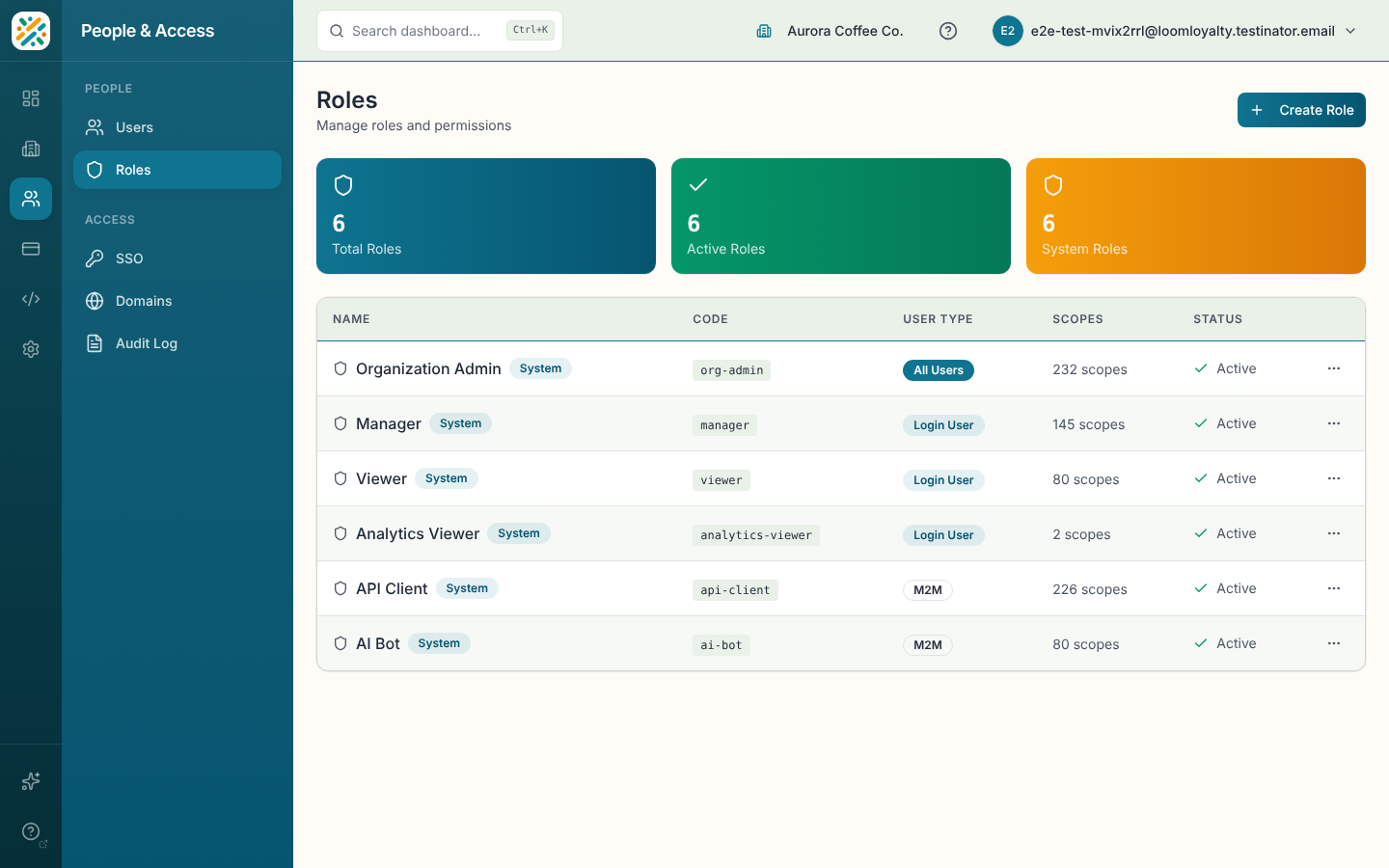
Task: Click the E2 user avatar
Action: pyautogui.click(x=1007, y=31)
